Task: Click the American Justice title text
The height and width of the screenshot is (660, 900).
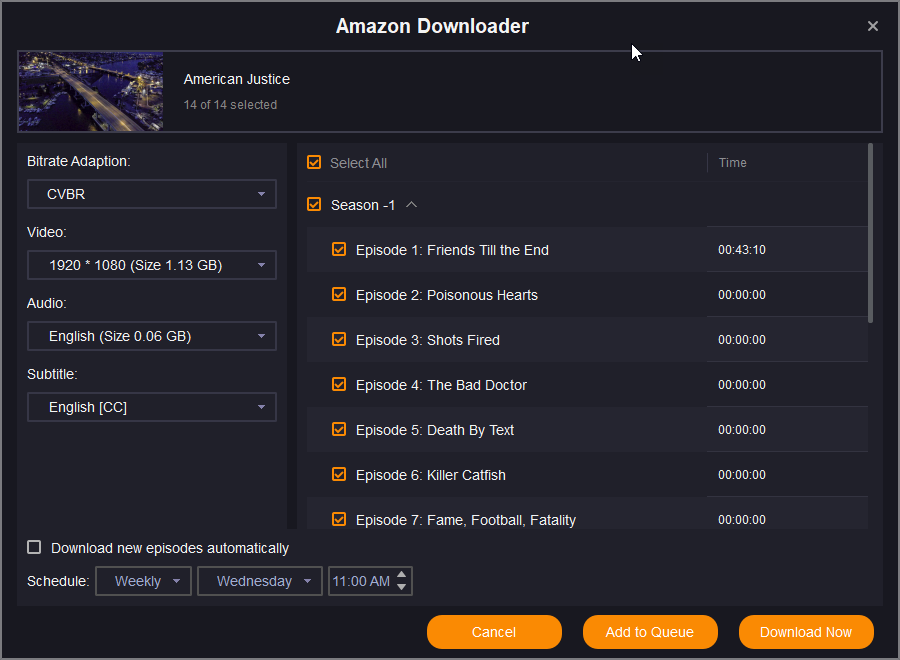Action: (236, 79)
